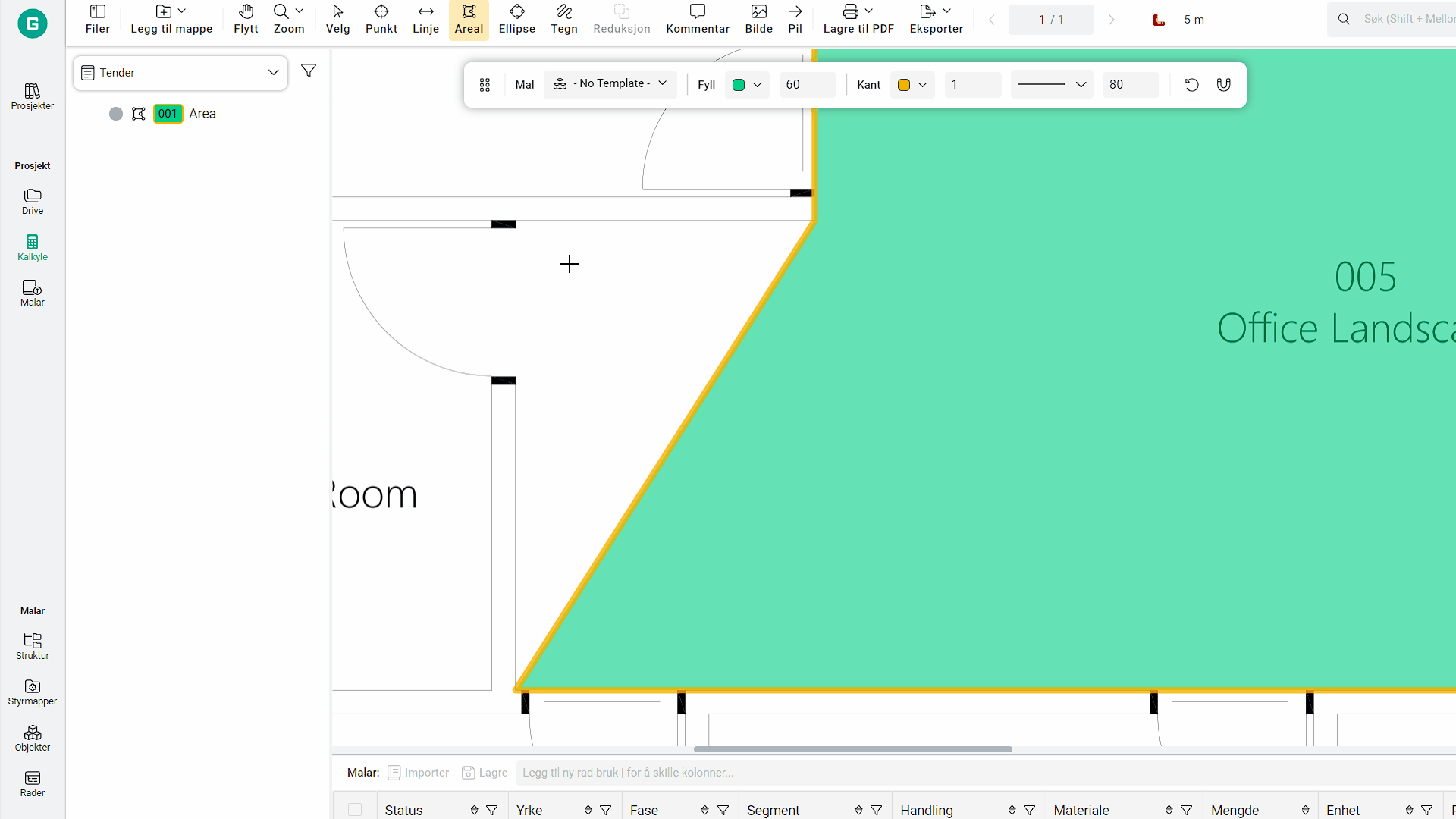Go to the next page arrow
Viewport: 1456px width, 819px height.
click(x=1111, y=20)
